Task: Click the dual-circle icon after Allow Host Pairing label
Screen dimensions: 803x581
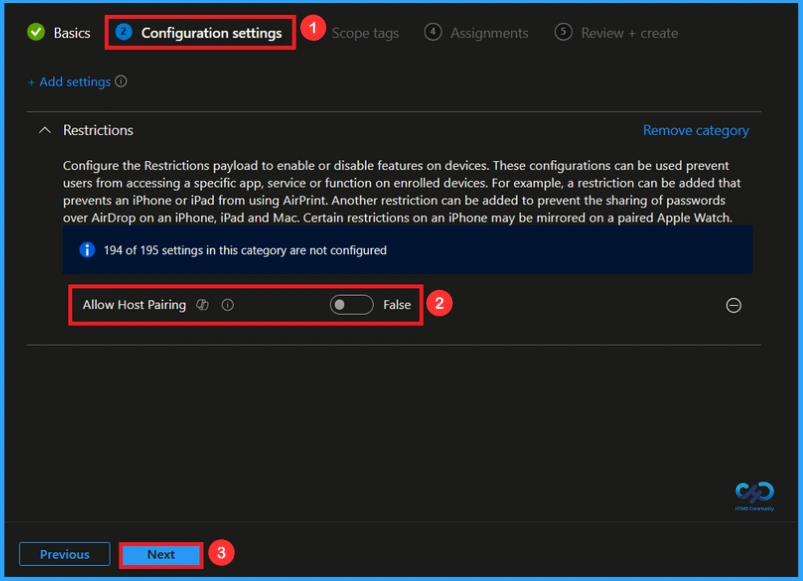Action: (x=201, y=304)
